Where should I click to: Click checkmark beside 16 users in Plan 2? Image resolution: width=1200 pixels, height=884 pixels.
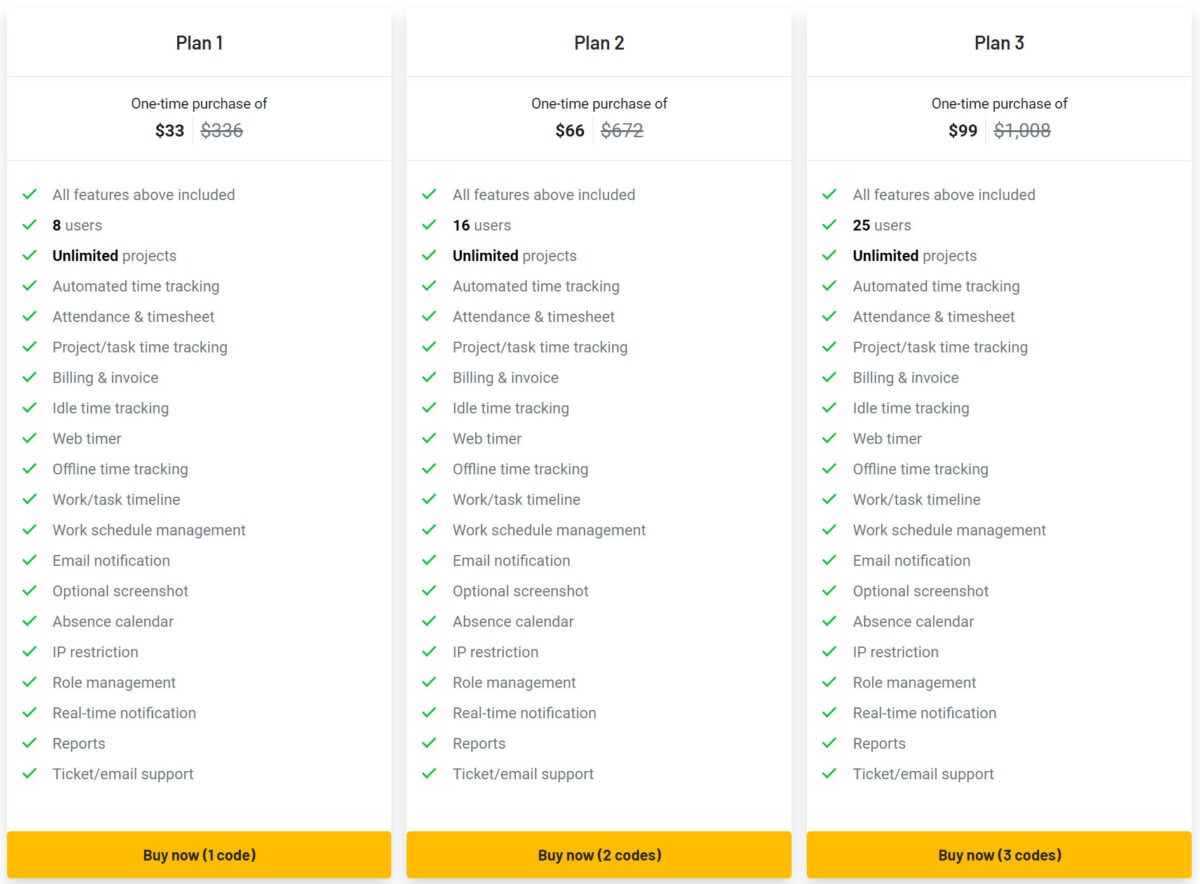(x=430, y=225)
